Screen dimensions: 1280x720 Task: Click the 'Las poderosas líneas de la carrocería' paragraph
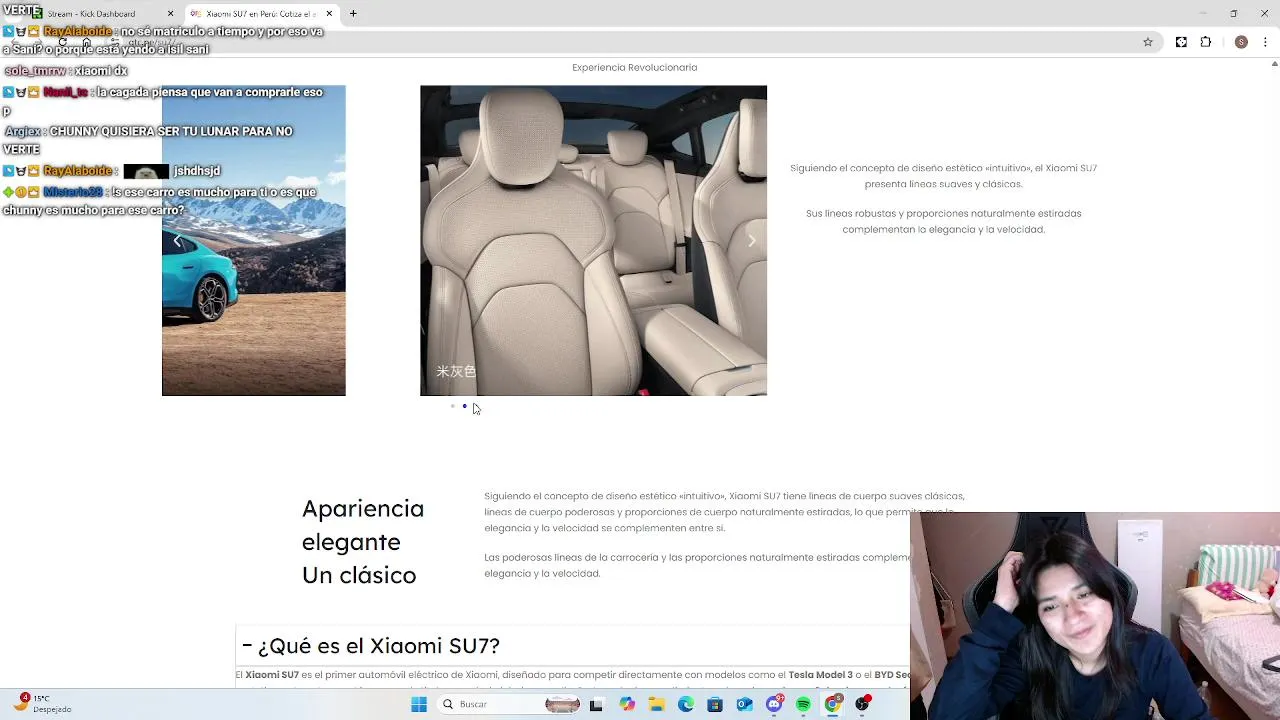697,565
